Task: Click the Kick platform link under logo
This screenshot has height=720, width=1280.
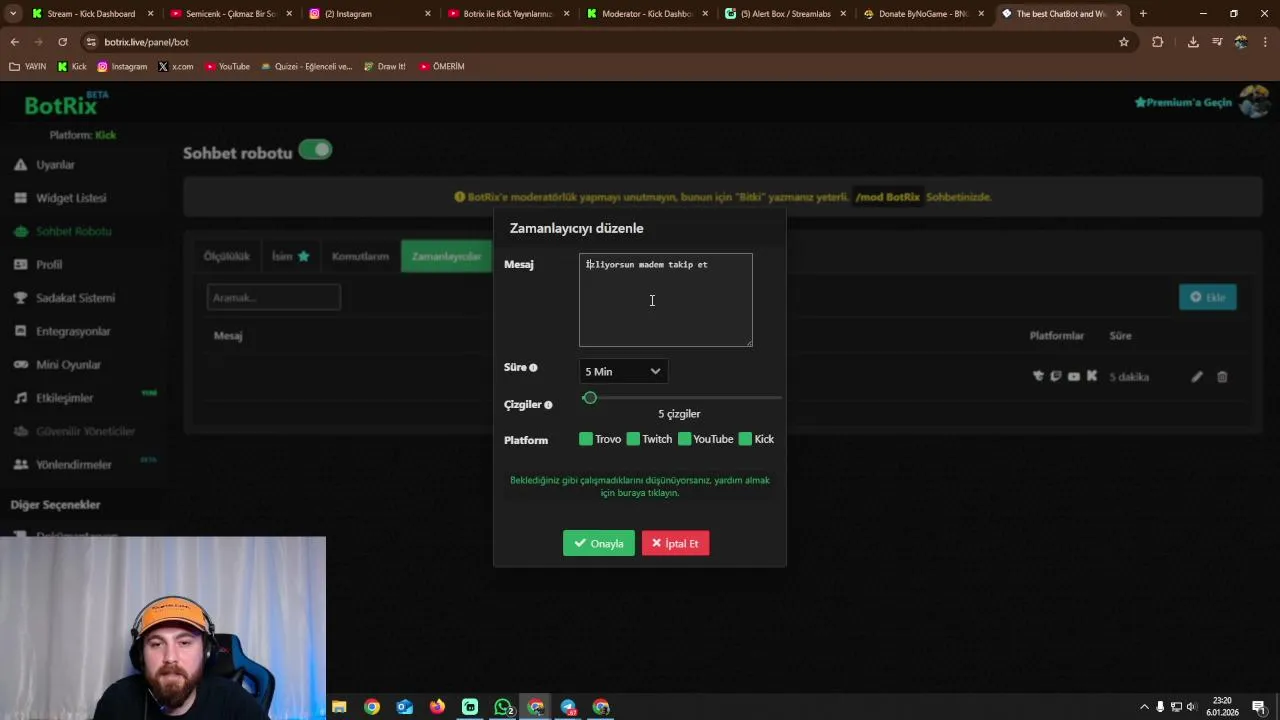Action: coord(105,135)
